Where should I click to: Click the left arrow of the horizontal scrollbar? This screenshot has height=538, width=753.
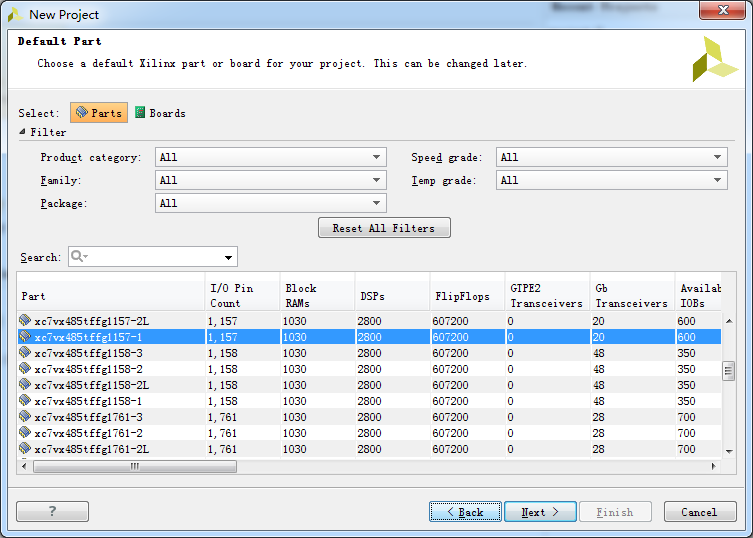pyautogui.click(x=24, y=466)
